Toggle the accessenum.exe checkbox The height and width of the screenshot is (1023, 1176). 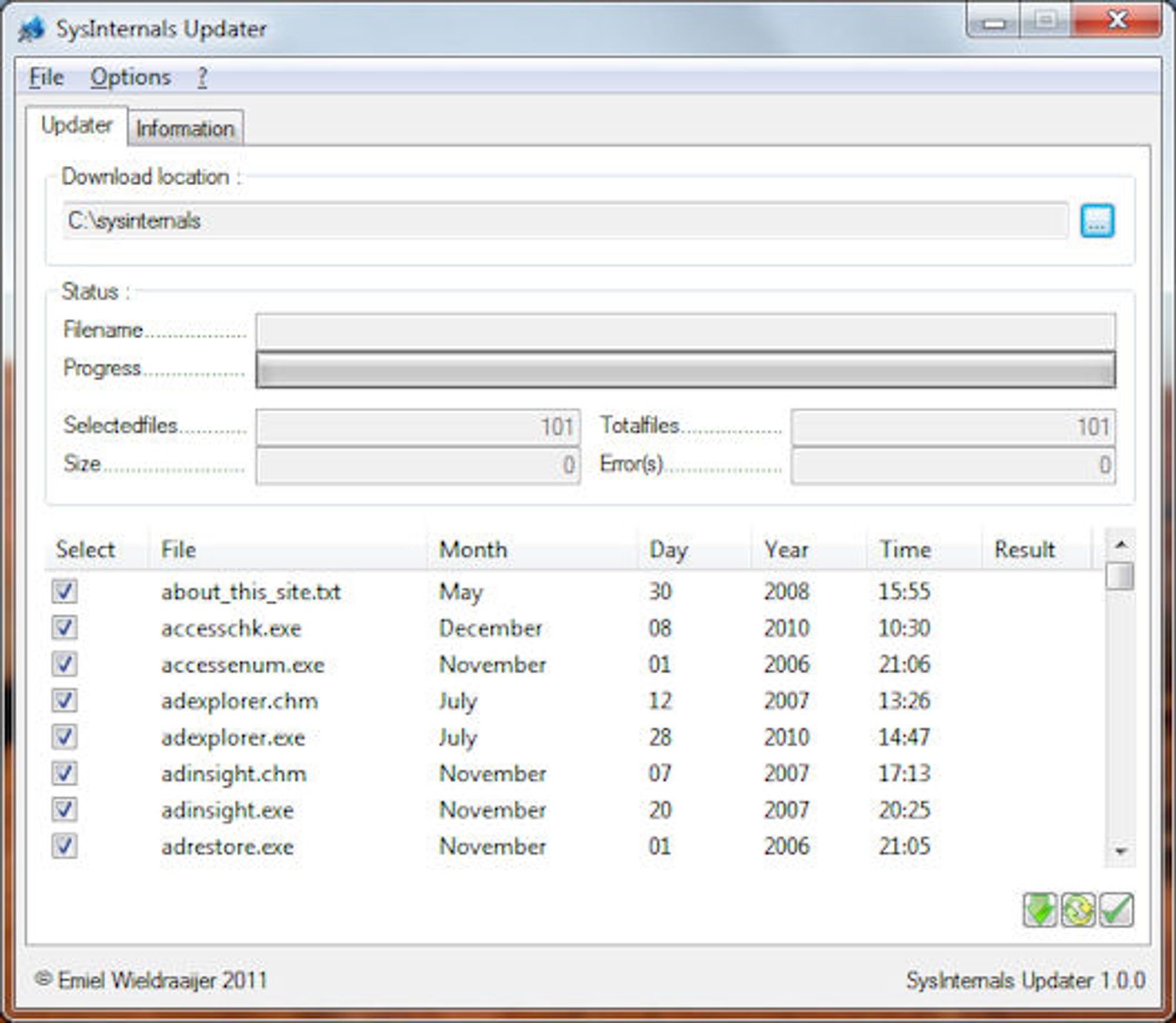(64, 664)
